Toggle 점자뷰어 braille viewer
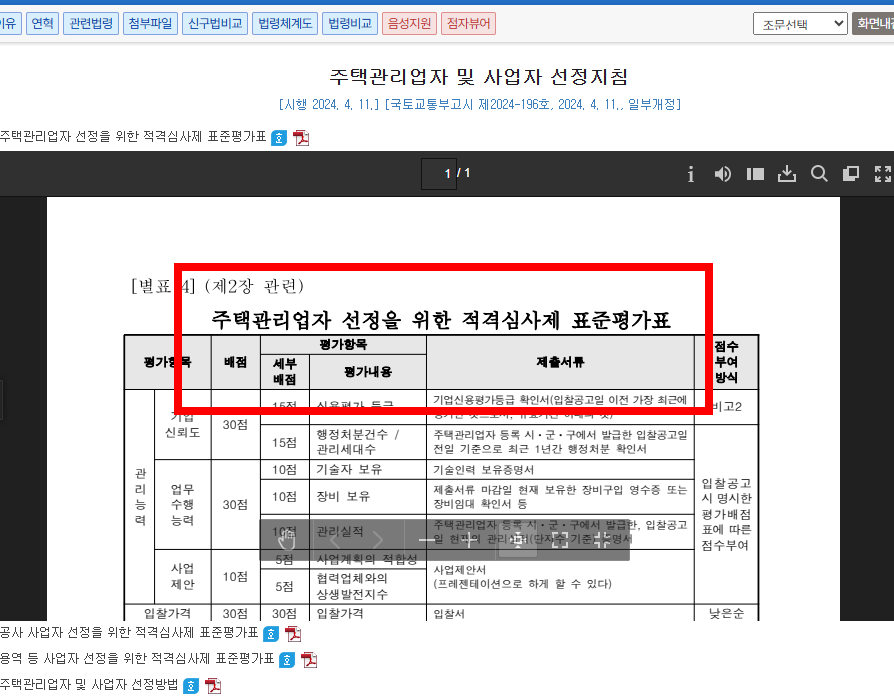This screenshot has height=699, width=894. pyautogui.click(x=467, y=23)
